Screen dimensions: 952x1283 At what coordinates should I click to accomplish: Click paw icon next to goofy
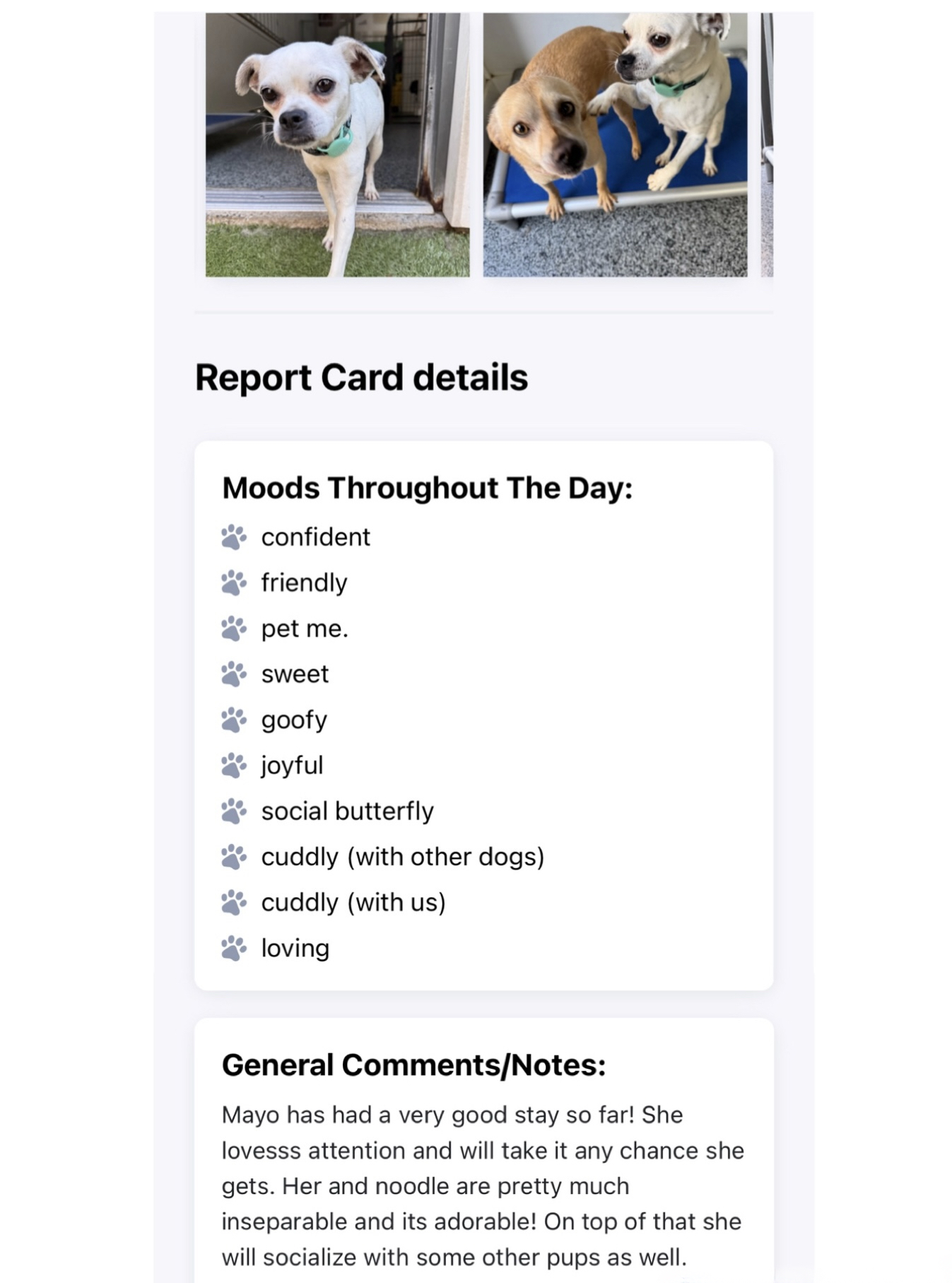point(234,720)
